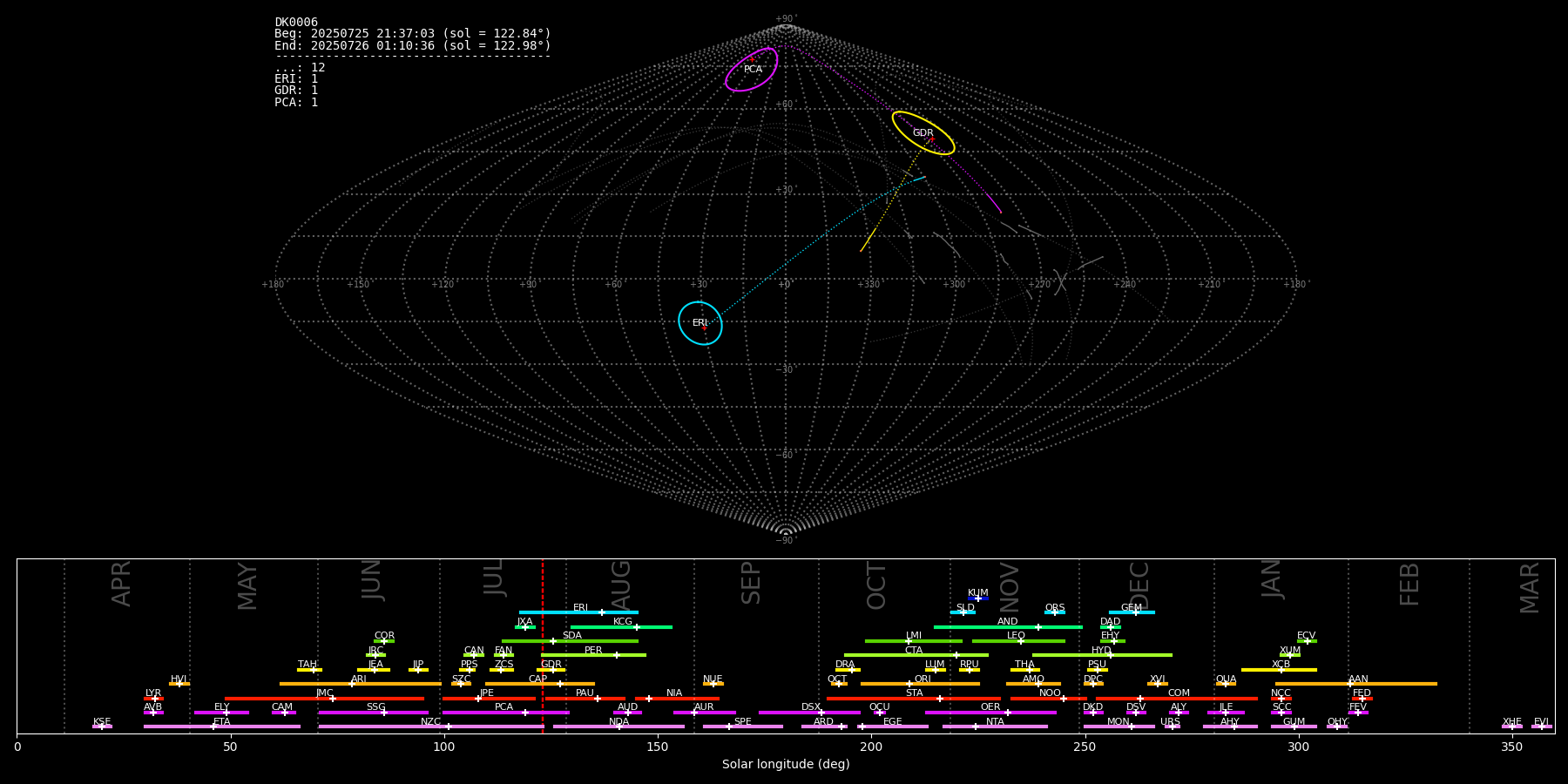The width and height of the screenshot is (1568, 784).
Task: Click the -60 latitude label on the sky map
Action: pos(785,456)
